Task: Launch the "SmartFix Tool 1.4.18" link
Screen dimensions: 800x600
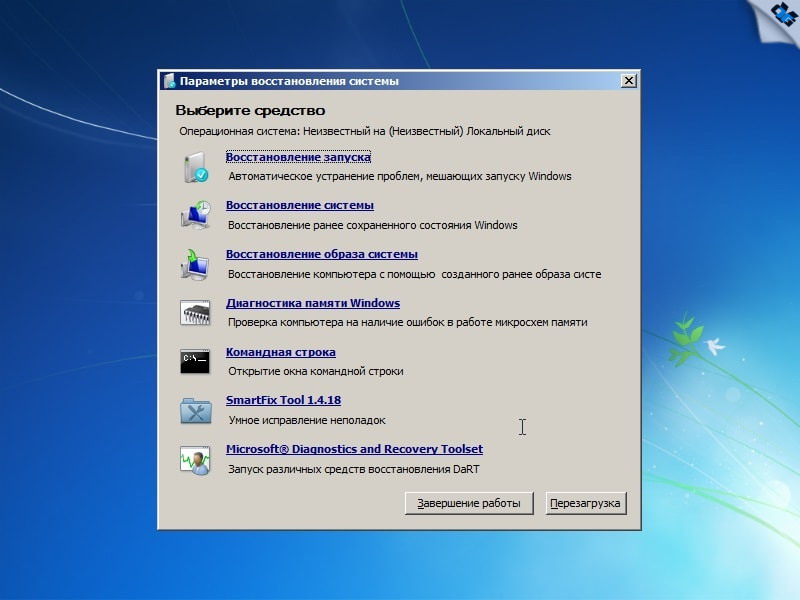Action: pyautogui.click(x=283, y=400)
